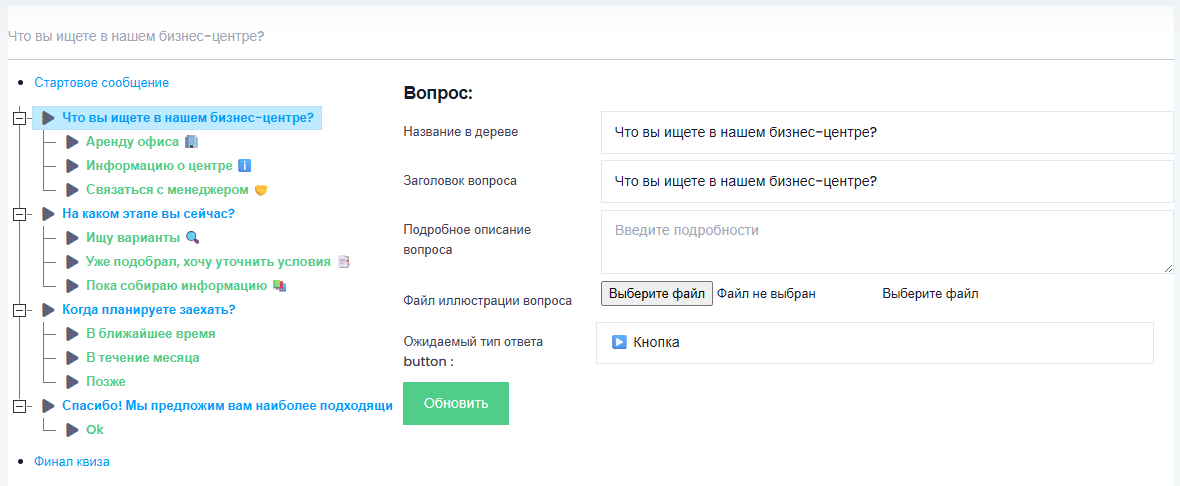
Task: Click play icon beside 'Связаться с менеджером'
Action: click(x=72, y=190)
